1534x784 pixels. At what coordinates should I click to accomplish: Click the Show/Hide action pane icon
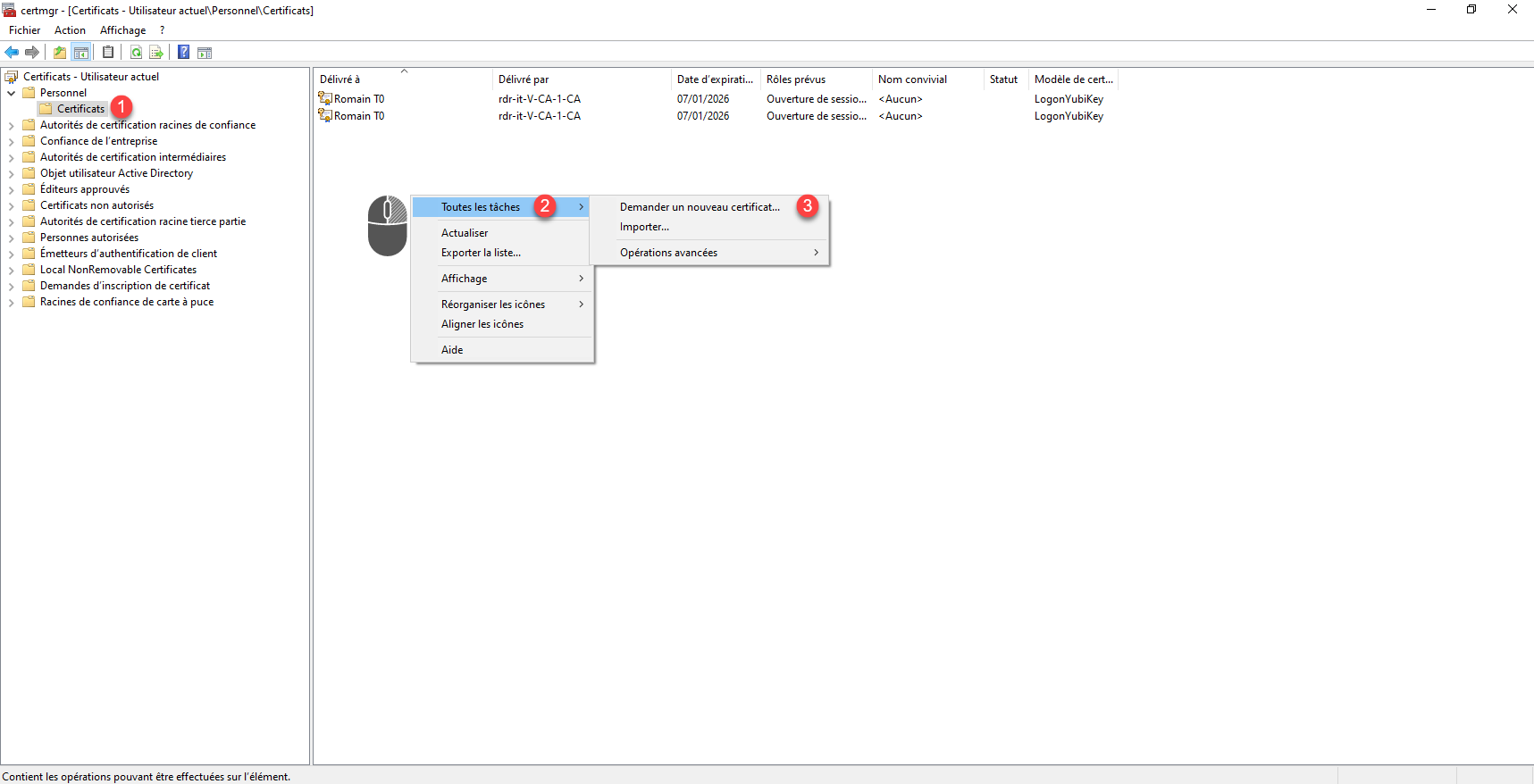(205, 53)
